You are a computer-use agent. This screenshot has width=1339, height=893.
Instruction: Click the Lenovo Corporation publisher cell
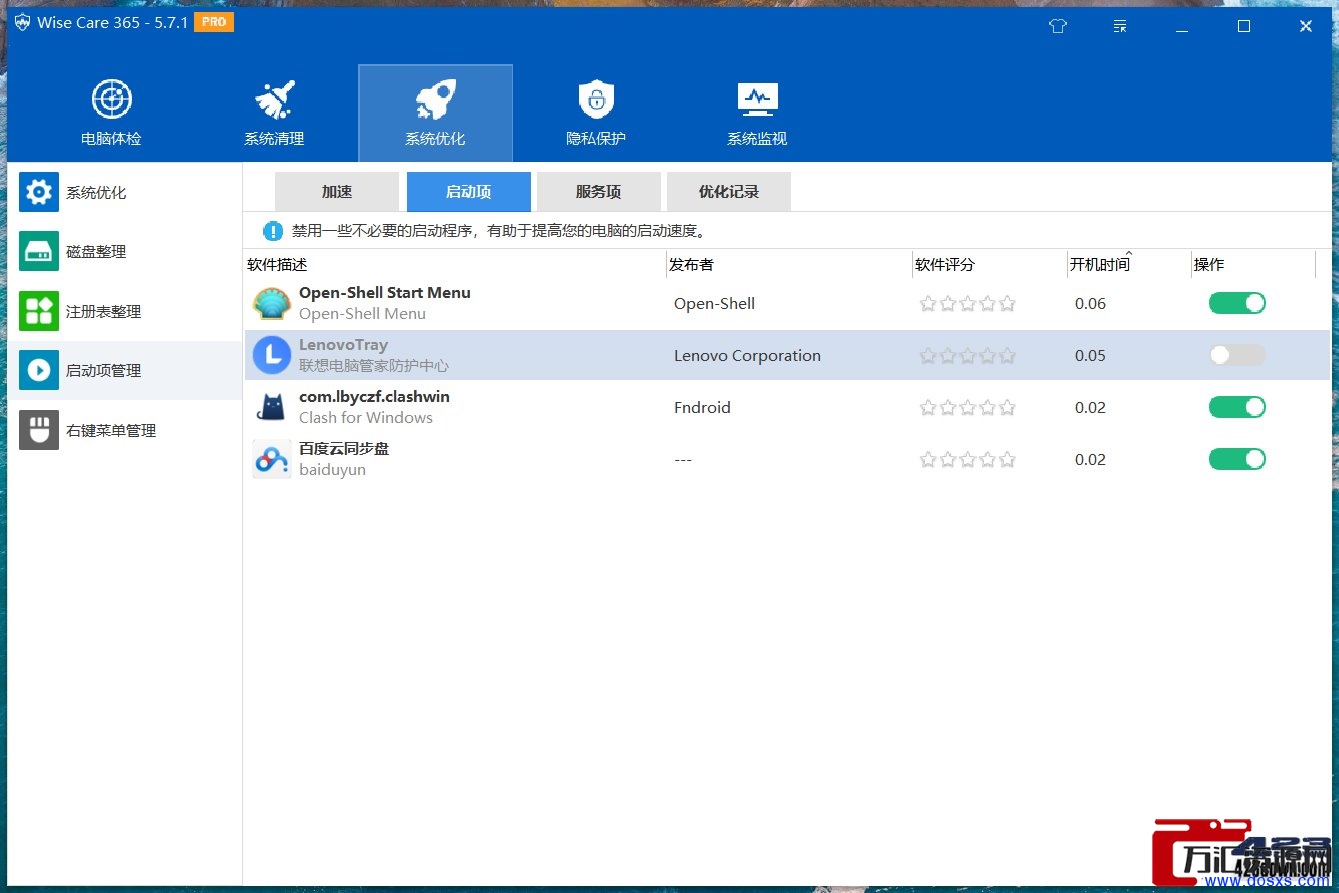click(x=747, y=355)
